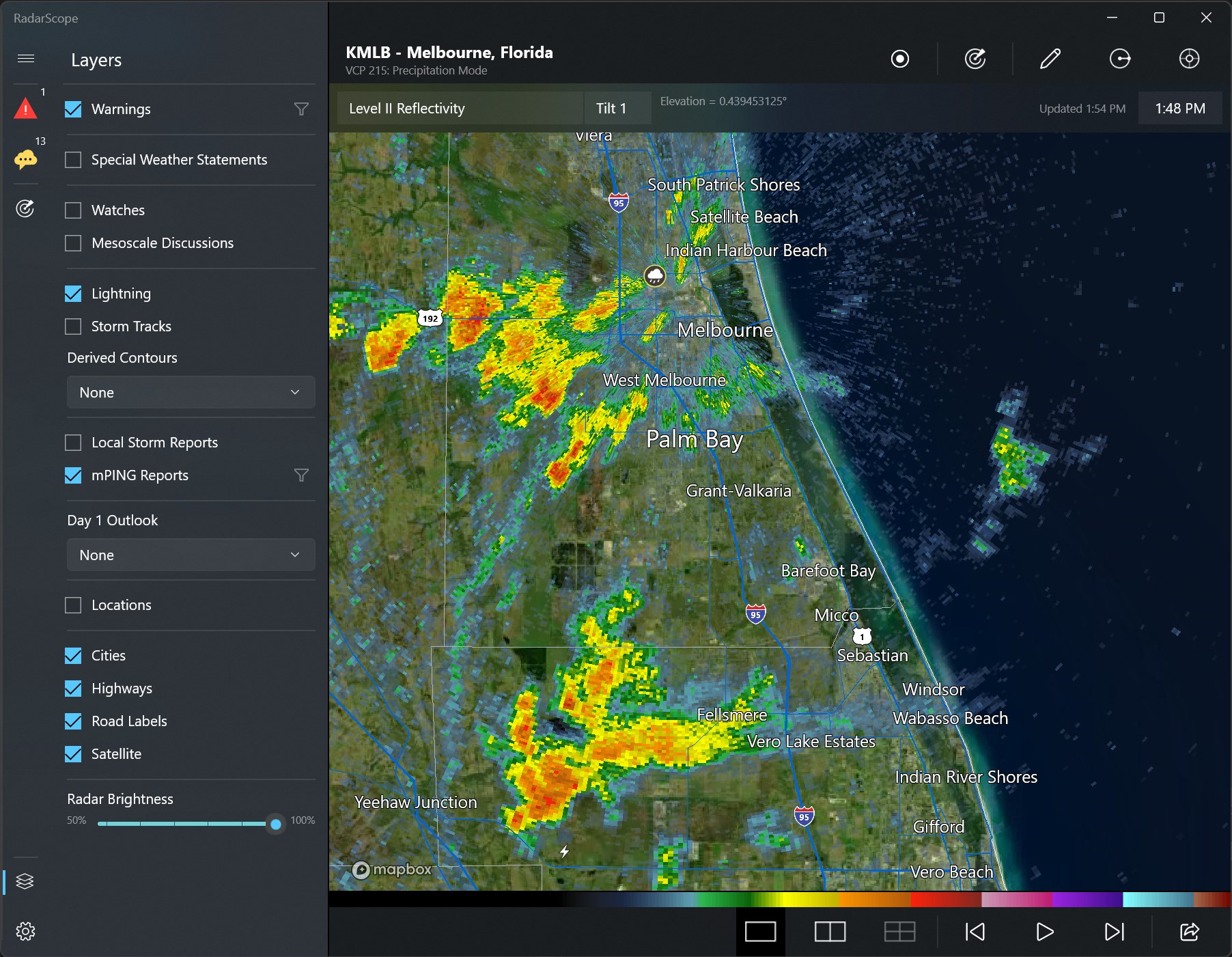
Task: Select the radar picker icon in sidebar
Action: pos(26,209)
